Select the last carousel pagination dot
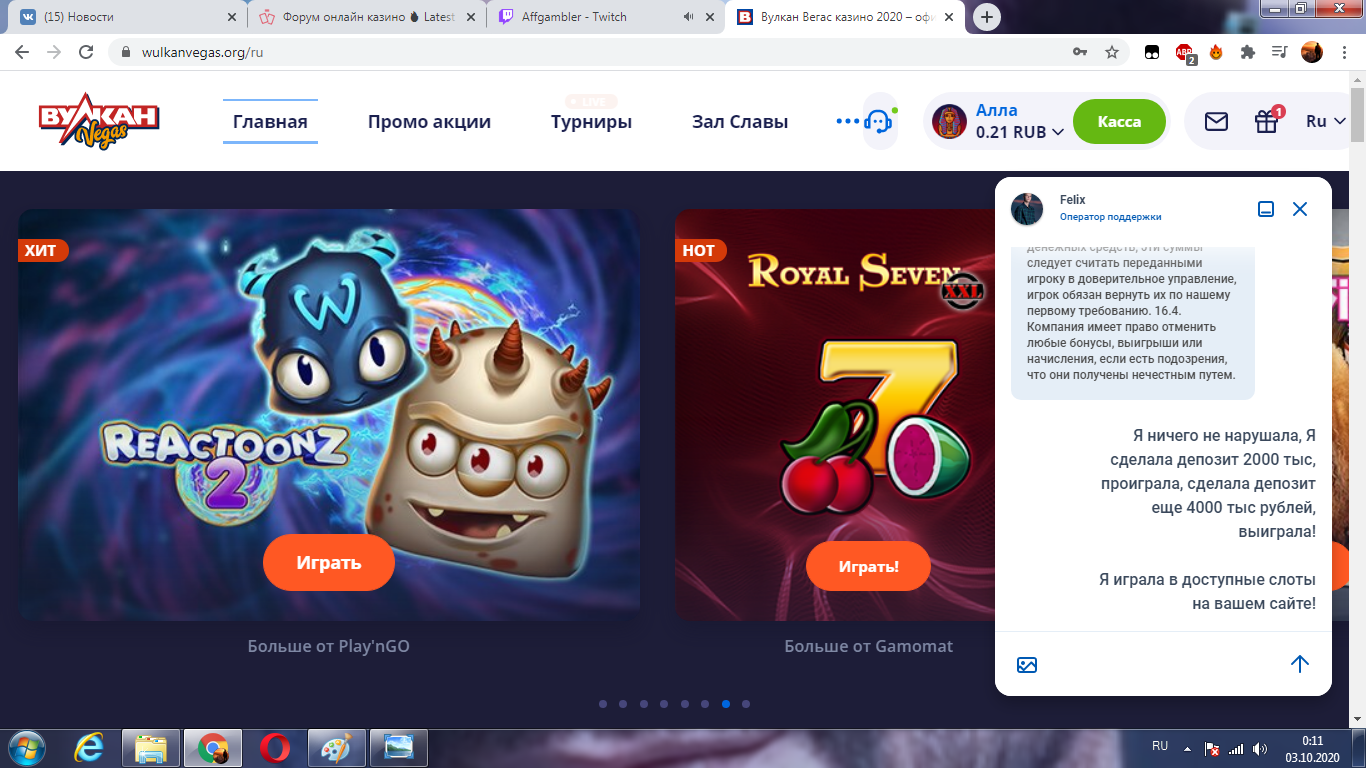 pyautogui.click(x=746, y=704)
